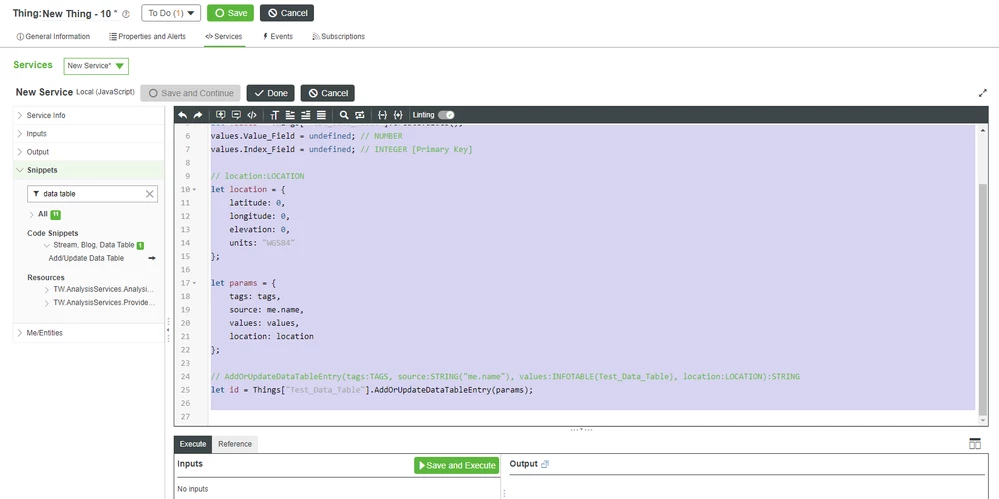Click the Done button
999x499 pixels.
tap(271, 93)
